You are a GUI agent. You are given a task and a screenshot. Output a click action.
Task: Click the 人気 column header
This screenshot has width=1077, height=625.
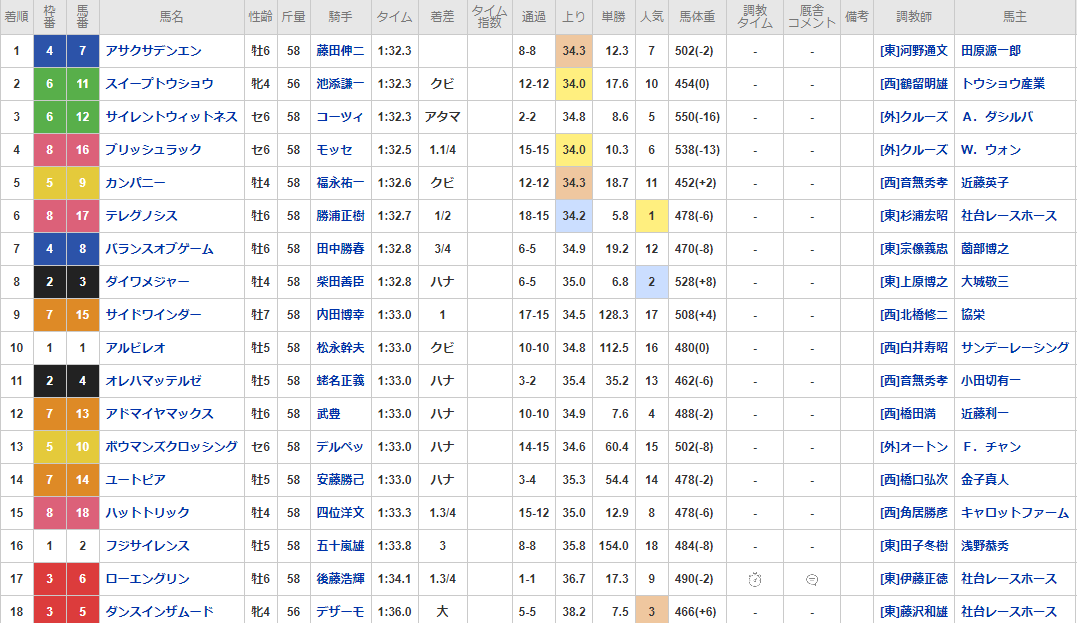pos(651,17)
